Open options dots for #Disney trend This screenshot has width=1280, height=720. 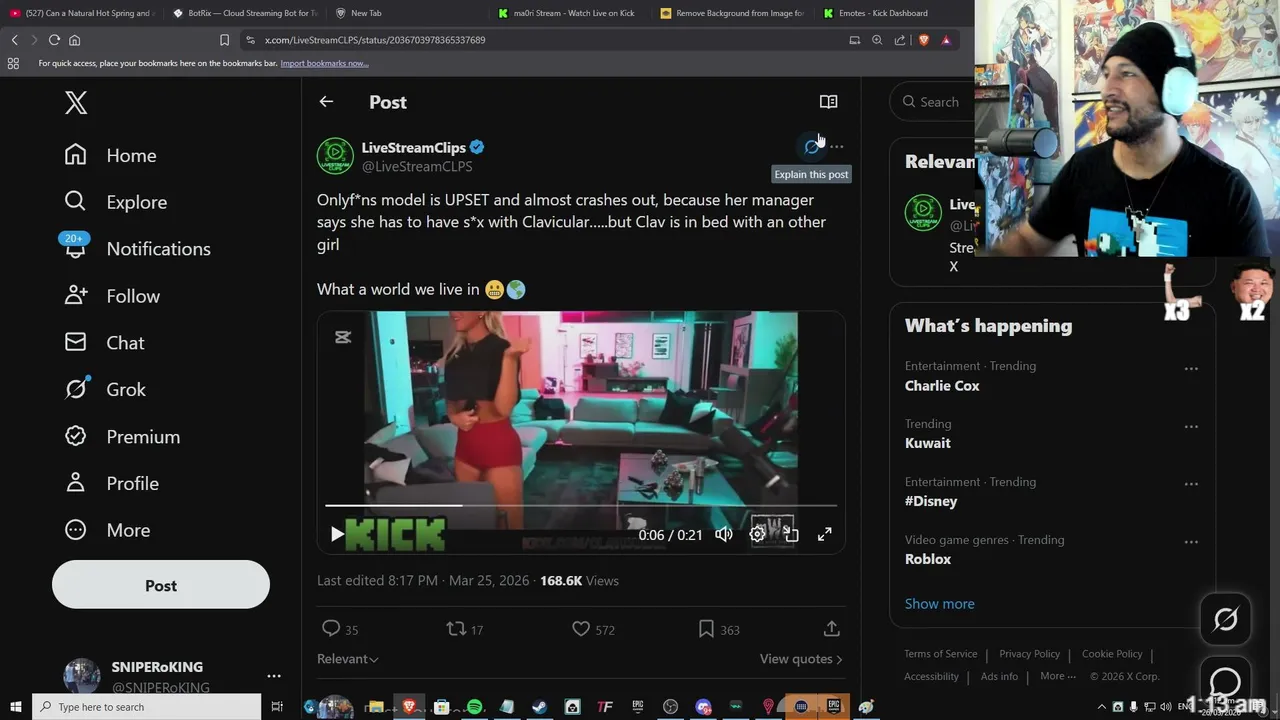(1191, 484)
